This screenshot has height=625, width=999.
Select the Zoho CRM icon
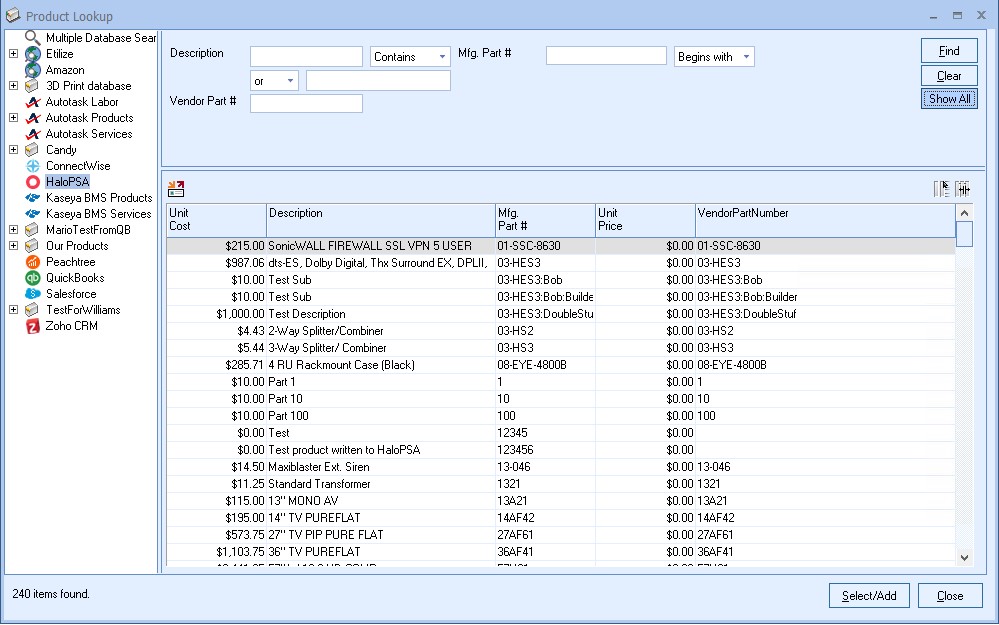pyautogui.click(x=33, y=326)
